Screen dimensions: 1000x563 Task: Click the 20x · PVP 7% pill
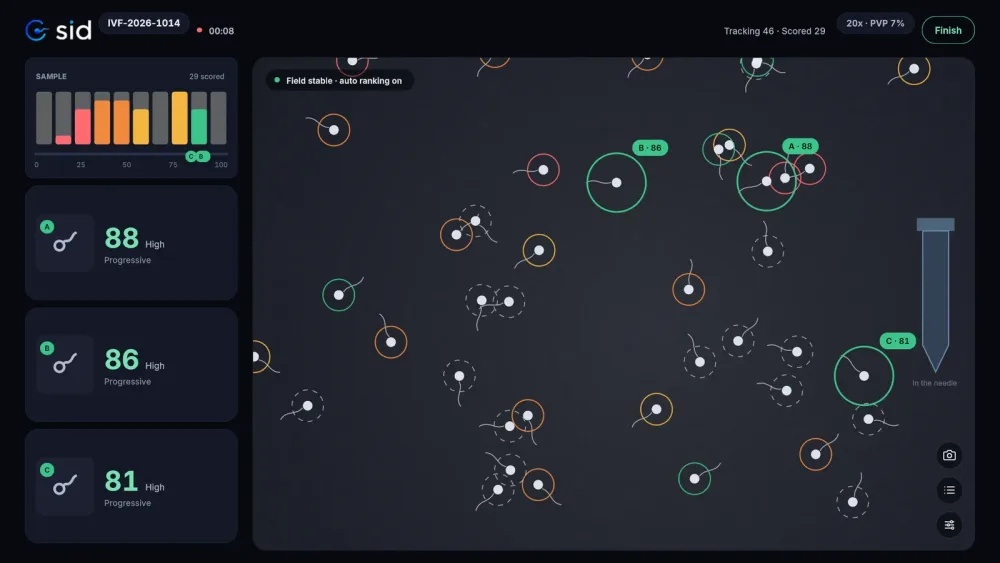875,24
